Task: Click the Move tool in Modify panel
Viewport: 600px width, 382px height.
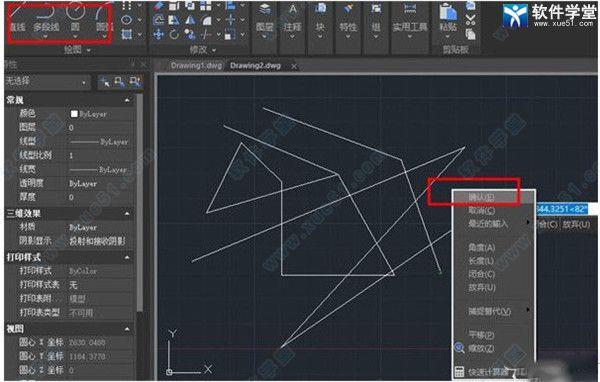Action: (159, 35)
